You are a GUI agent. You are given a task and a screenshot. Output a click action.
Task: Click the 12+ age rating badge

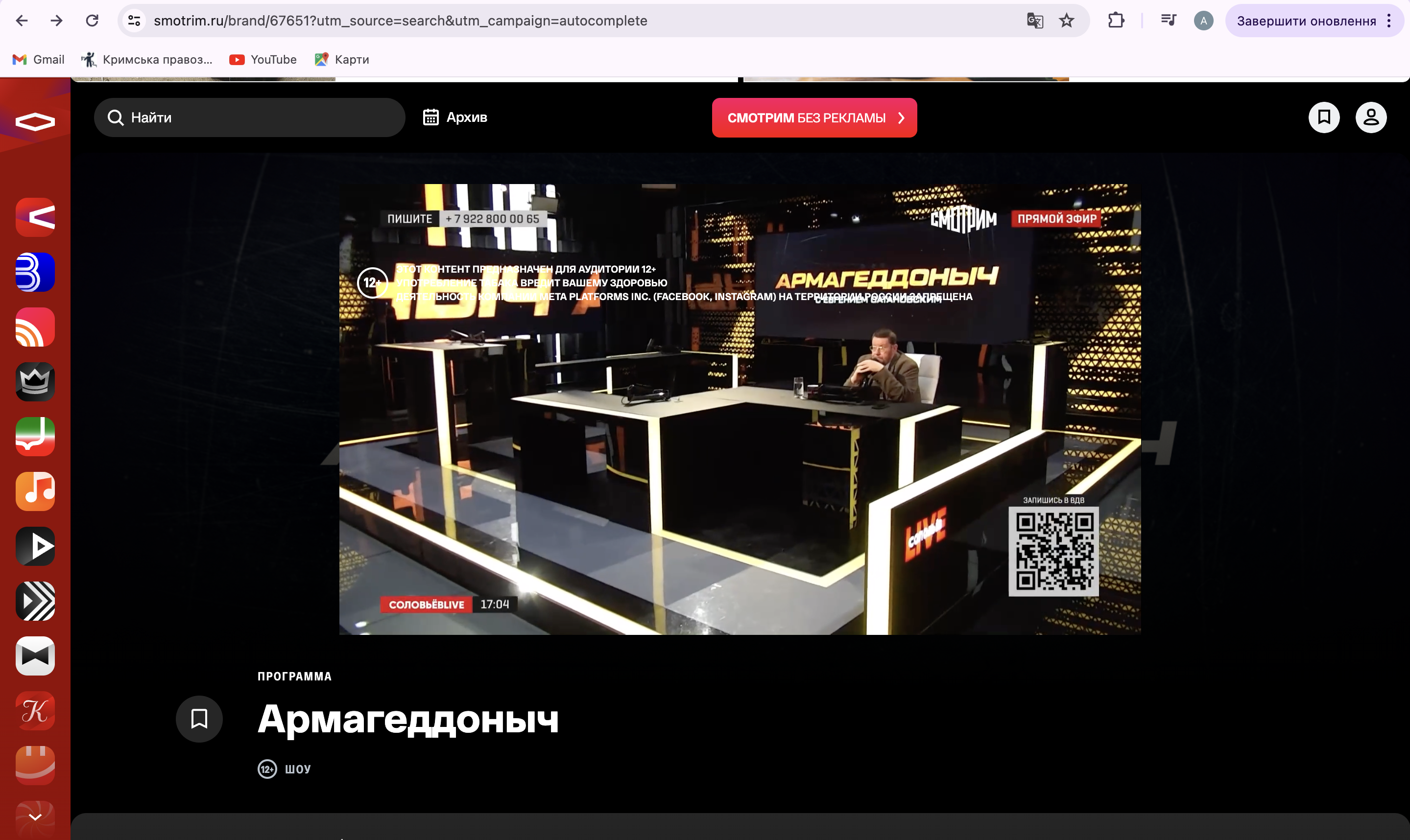pyautogui.click(x=267, y=769)
